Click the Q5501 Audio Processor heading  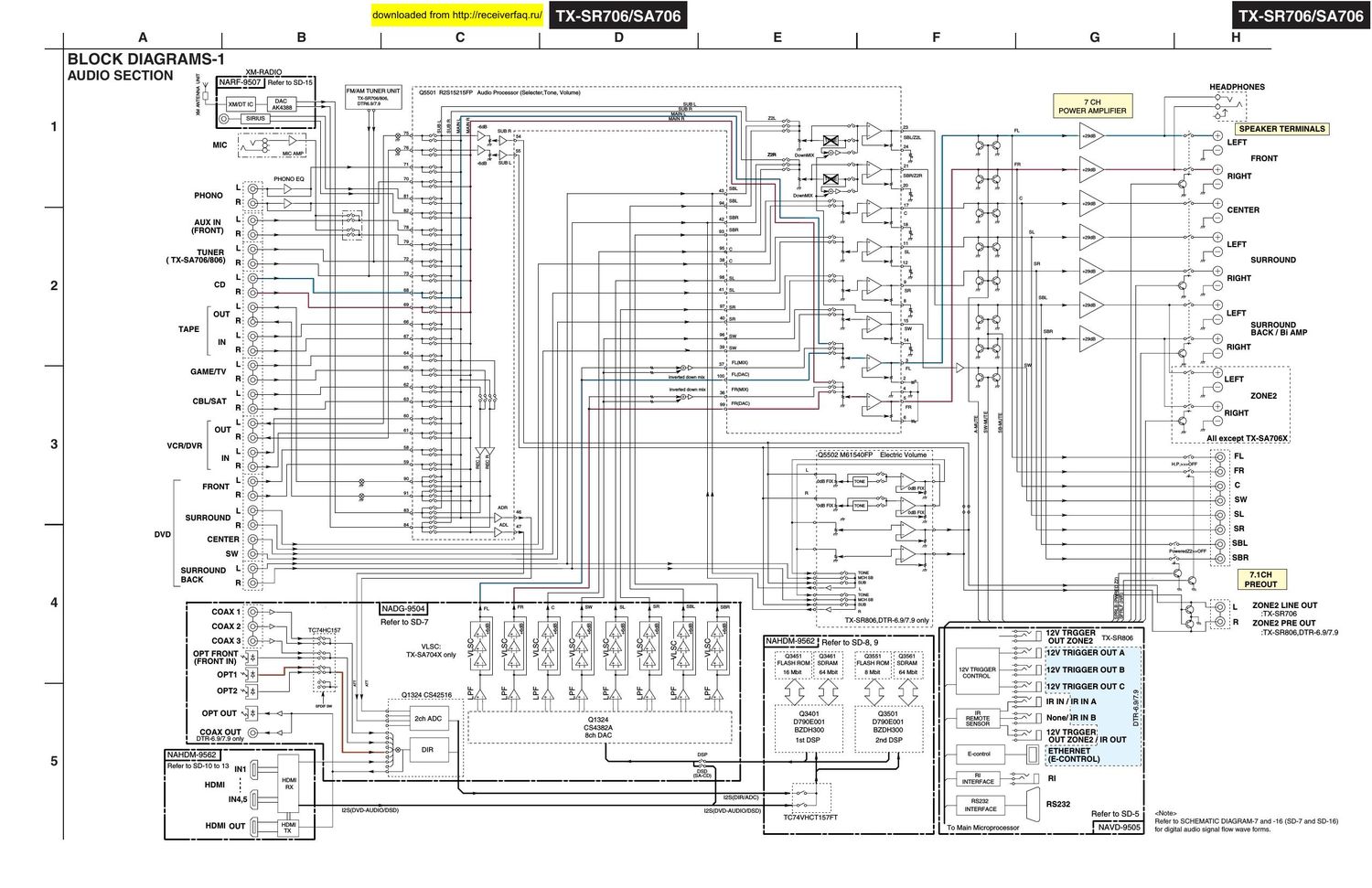(499, 92)
